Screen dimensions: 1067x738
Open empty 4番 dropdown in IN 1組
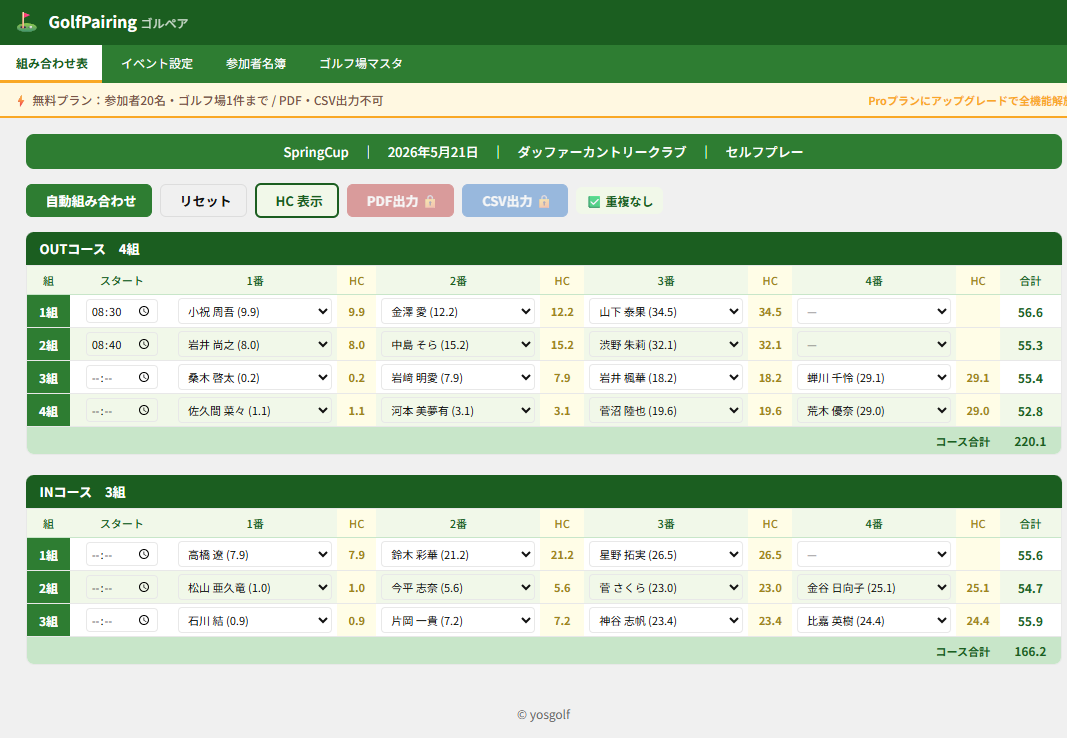pos(874,554)
